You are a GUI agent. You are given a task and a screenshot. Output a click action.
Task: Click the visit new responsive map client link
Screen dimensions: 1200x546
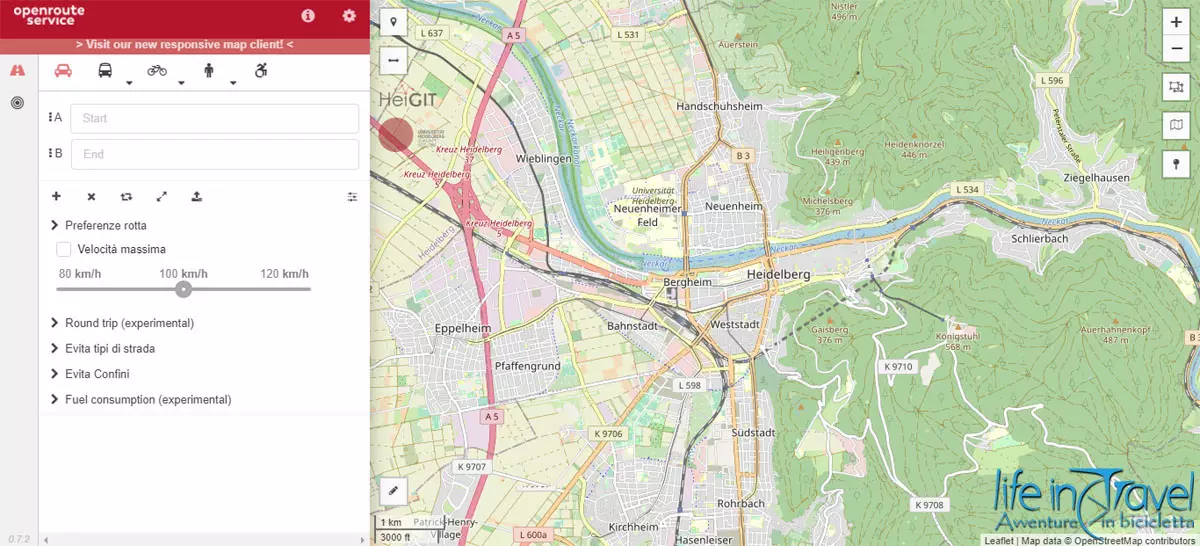185,45
